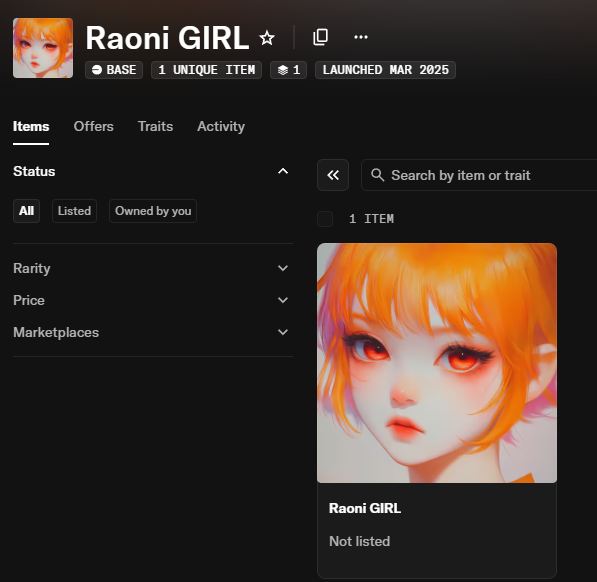Click the LAUNCHED MAR 2025 badge
Screen dimensions: 597x582
point(385,70)
